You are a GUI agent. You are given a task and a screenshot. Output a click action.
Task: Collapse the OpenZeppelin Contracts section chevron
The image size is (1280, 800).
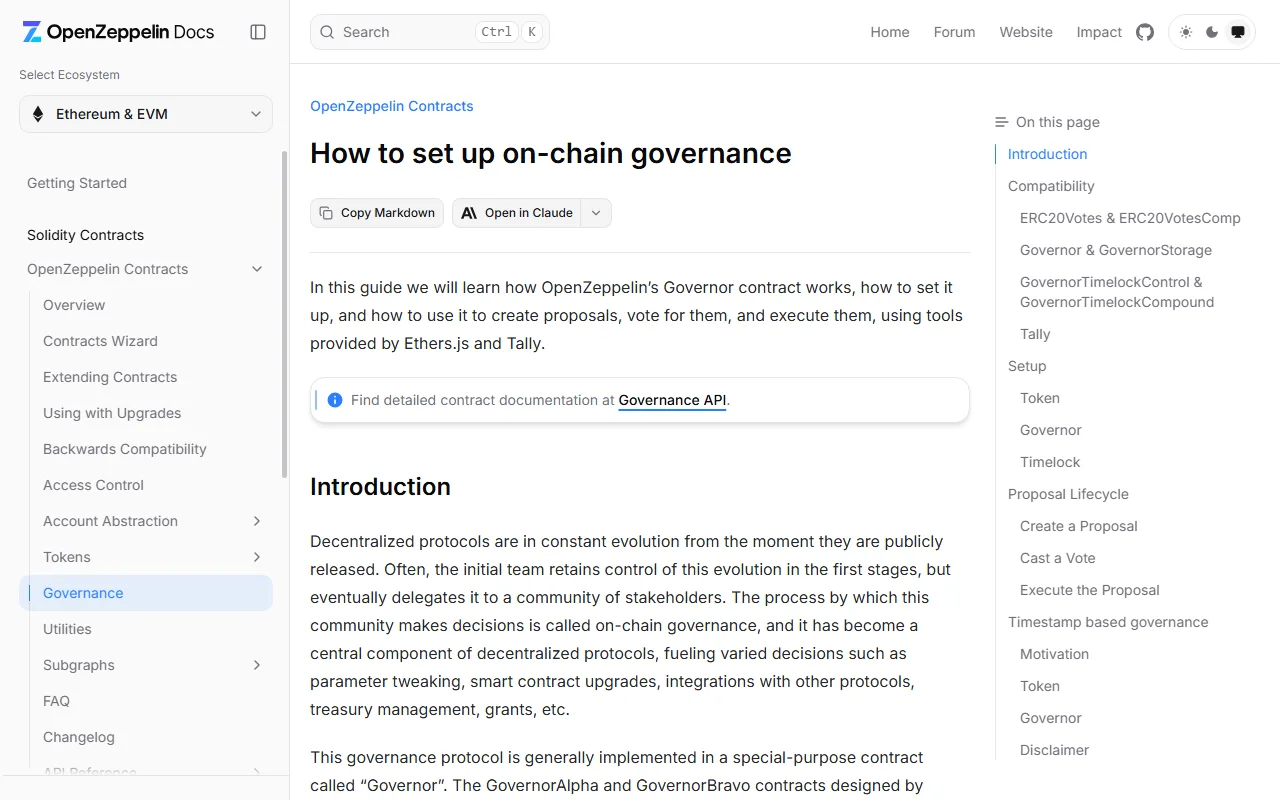257,269
